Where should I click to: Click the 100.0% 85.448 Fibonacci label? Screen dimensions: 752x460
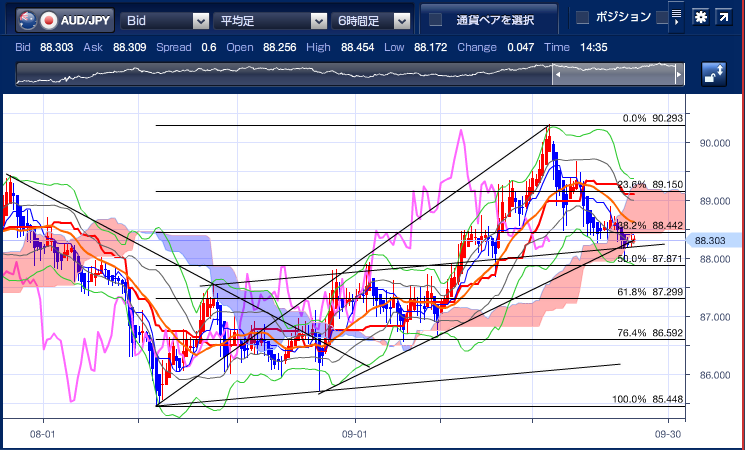click(x=647, y=399)
